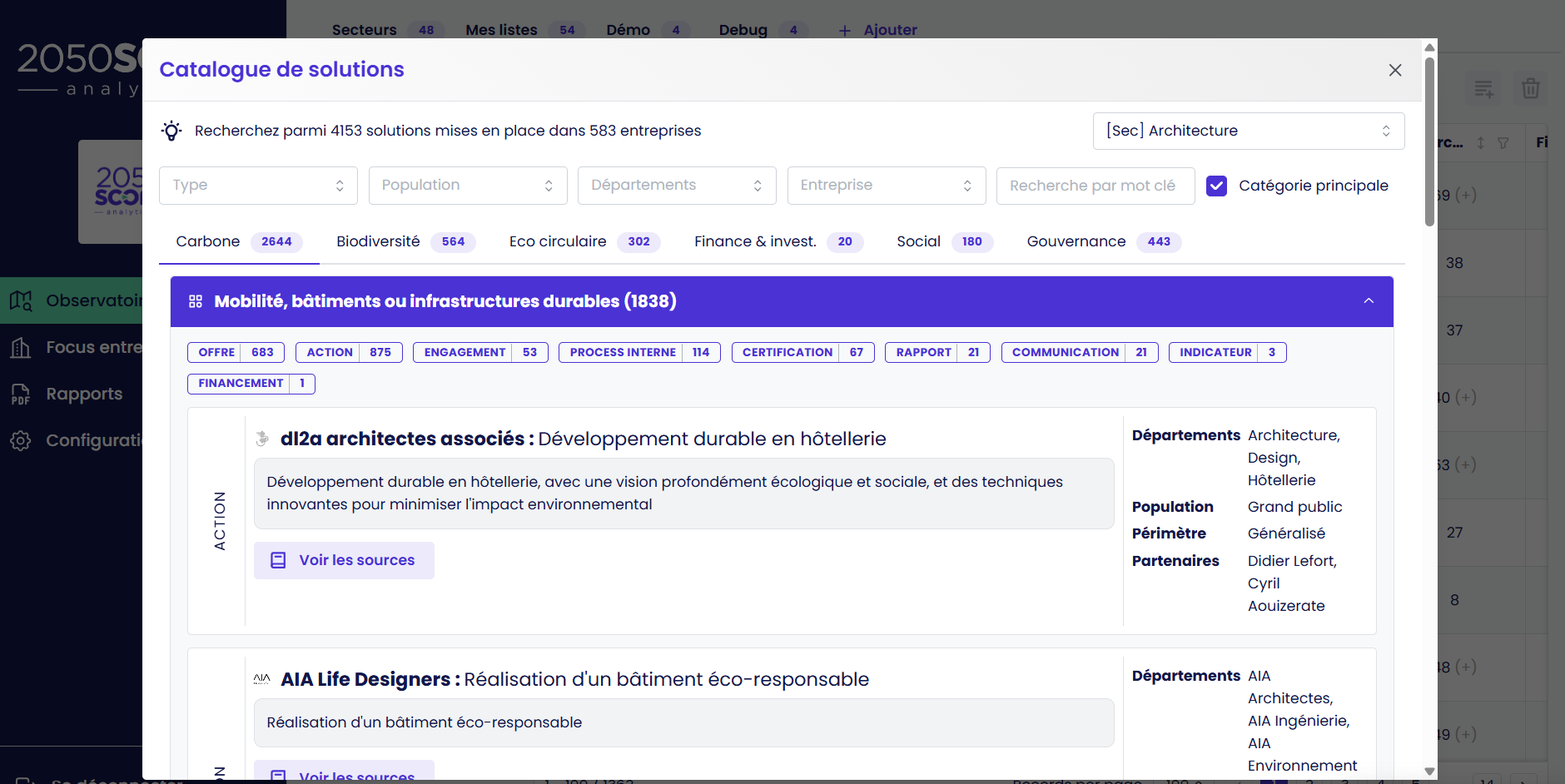
Task: Click the trash icon in the background toolbar
Action: 1531,88
